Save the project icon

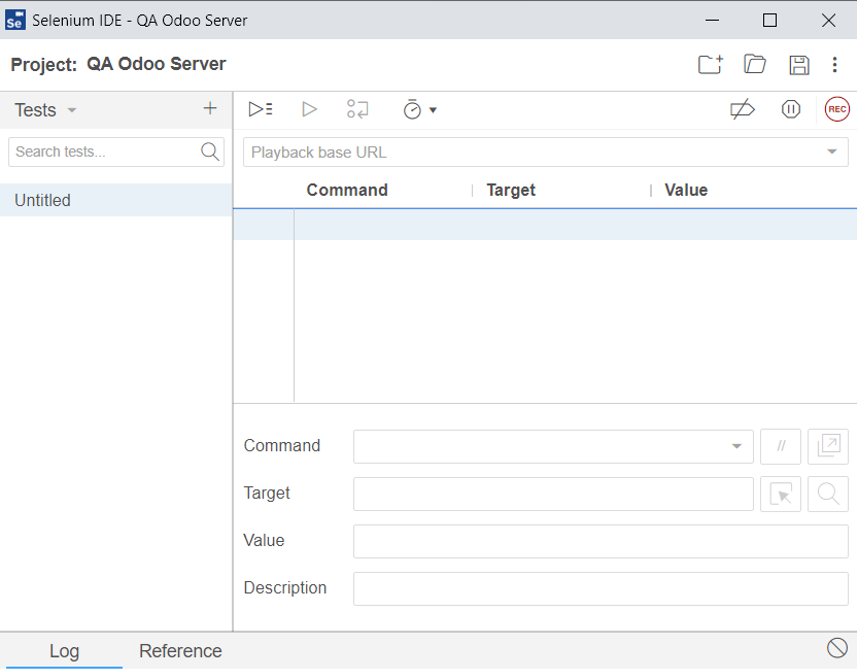[799, 65]
